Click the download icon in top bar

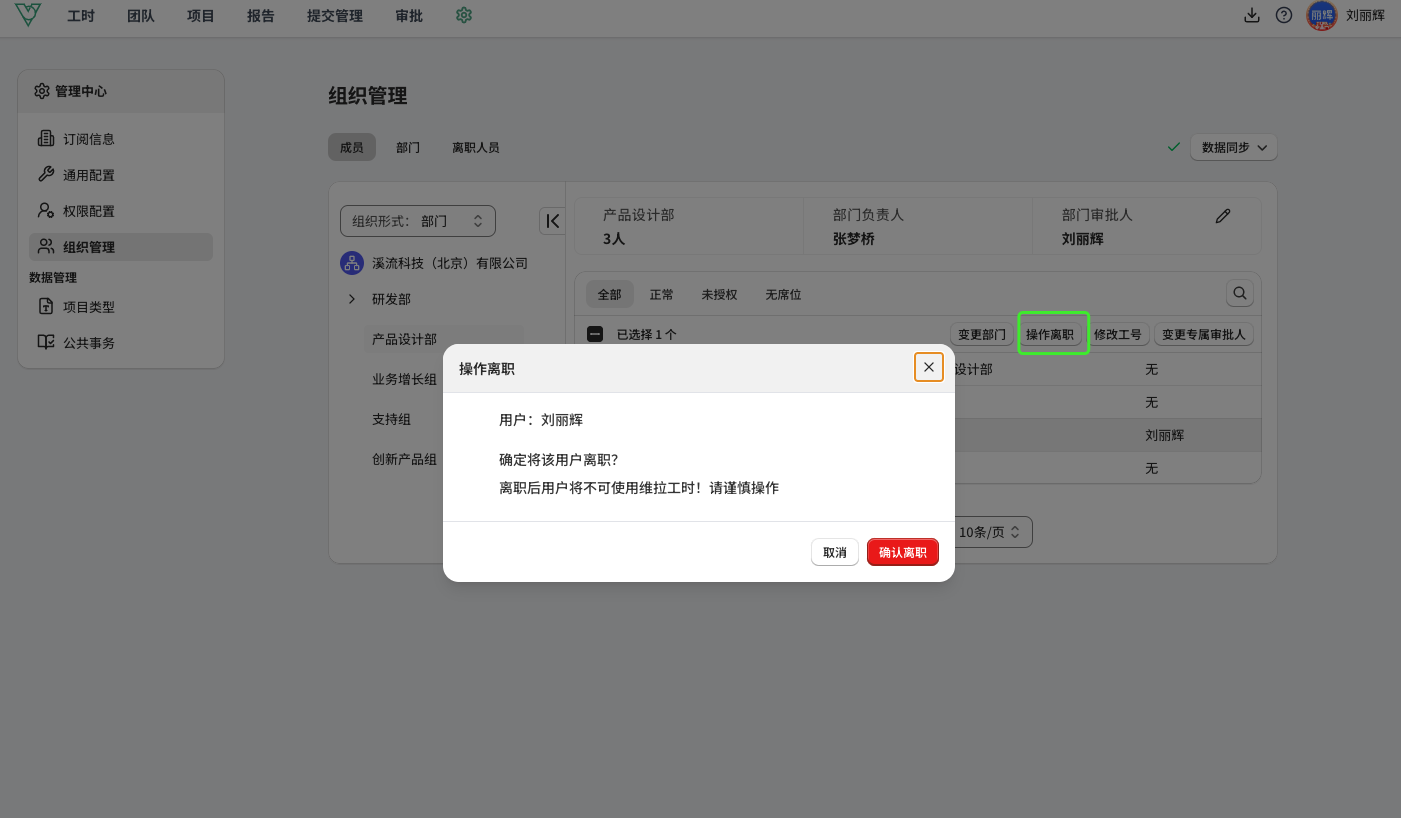pos(1251,15)
